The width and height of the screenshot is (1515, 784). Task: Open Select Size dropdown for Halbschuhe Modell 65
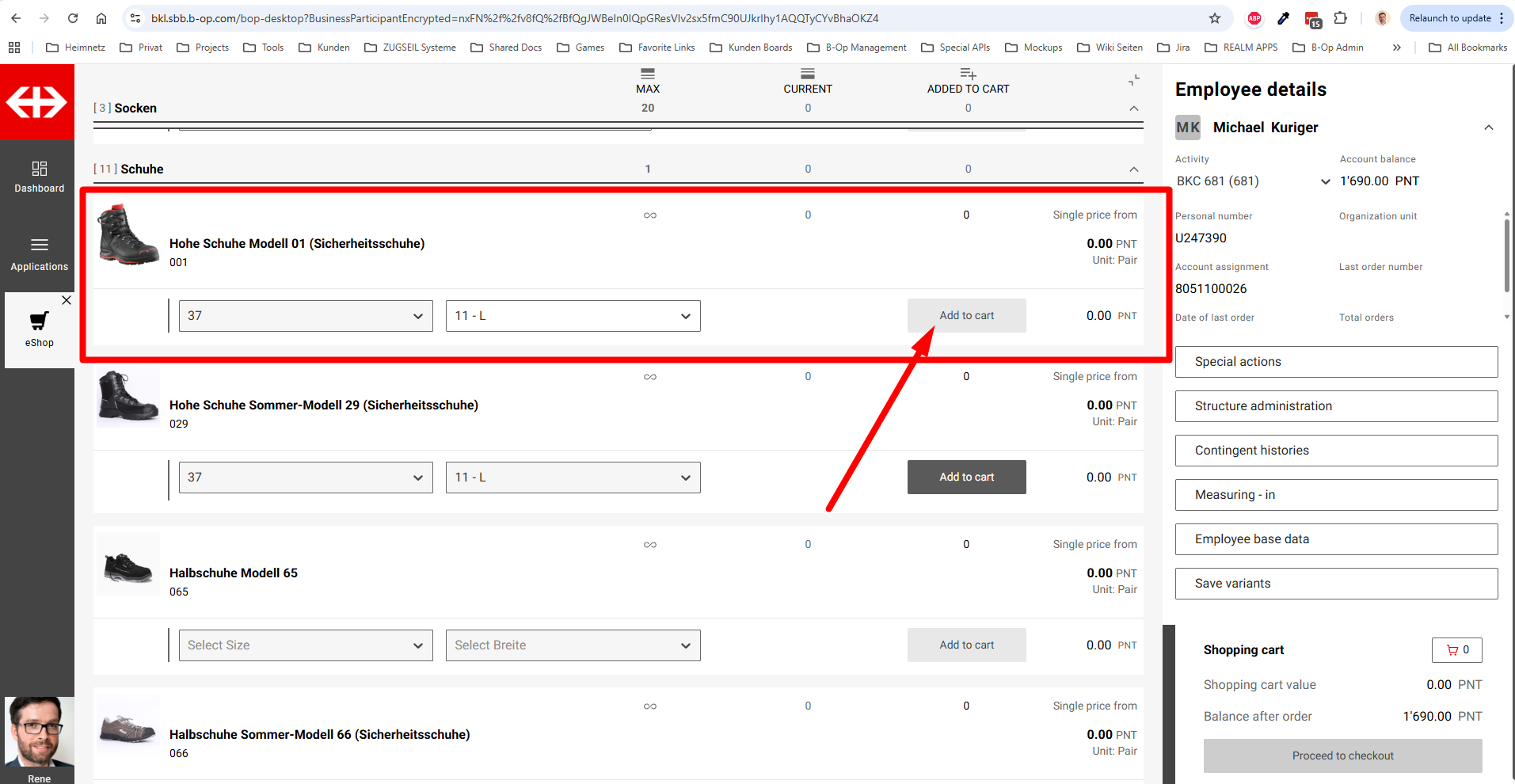[x=306, y=645]
